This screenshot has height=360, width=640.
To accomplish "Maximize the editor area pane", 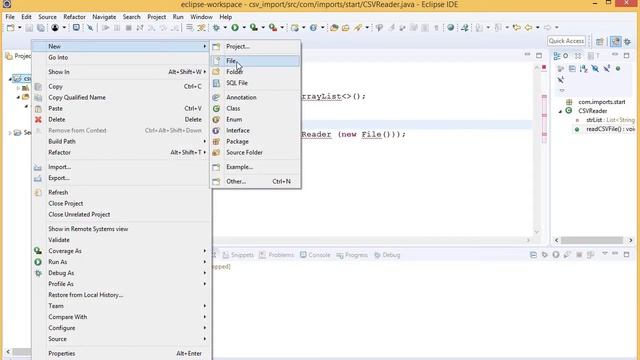I will point(539,55).
